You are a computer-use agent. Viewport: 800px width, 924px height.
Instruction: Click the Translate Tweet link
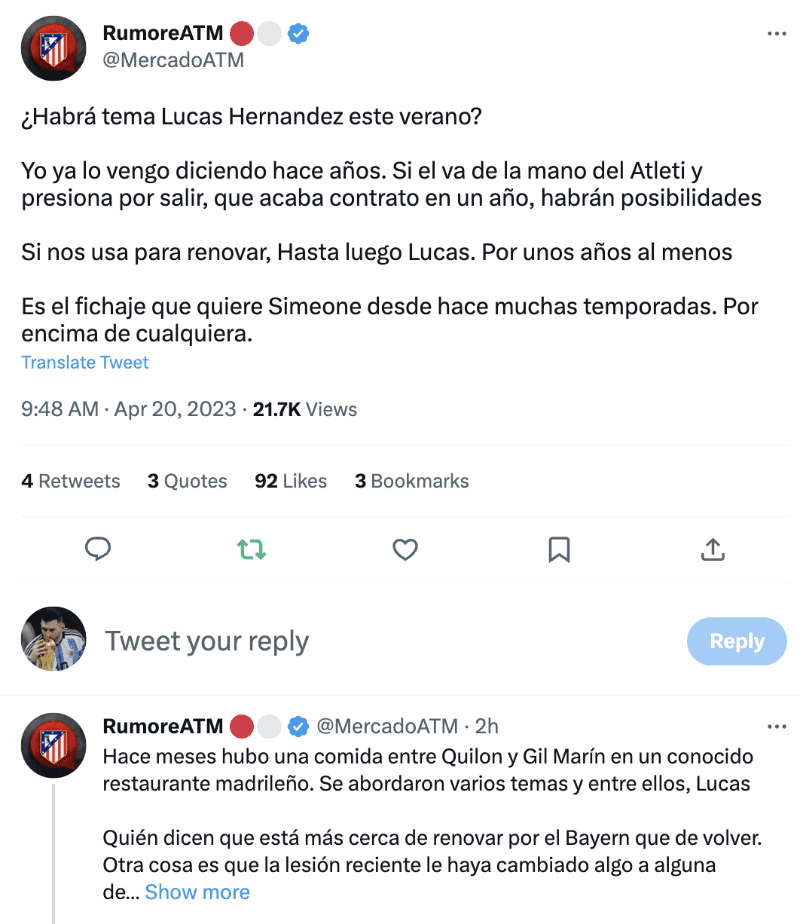pyautogui.click(x=85, y=362)
